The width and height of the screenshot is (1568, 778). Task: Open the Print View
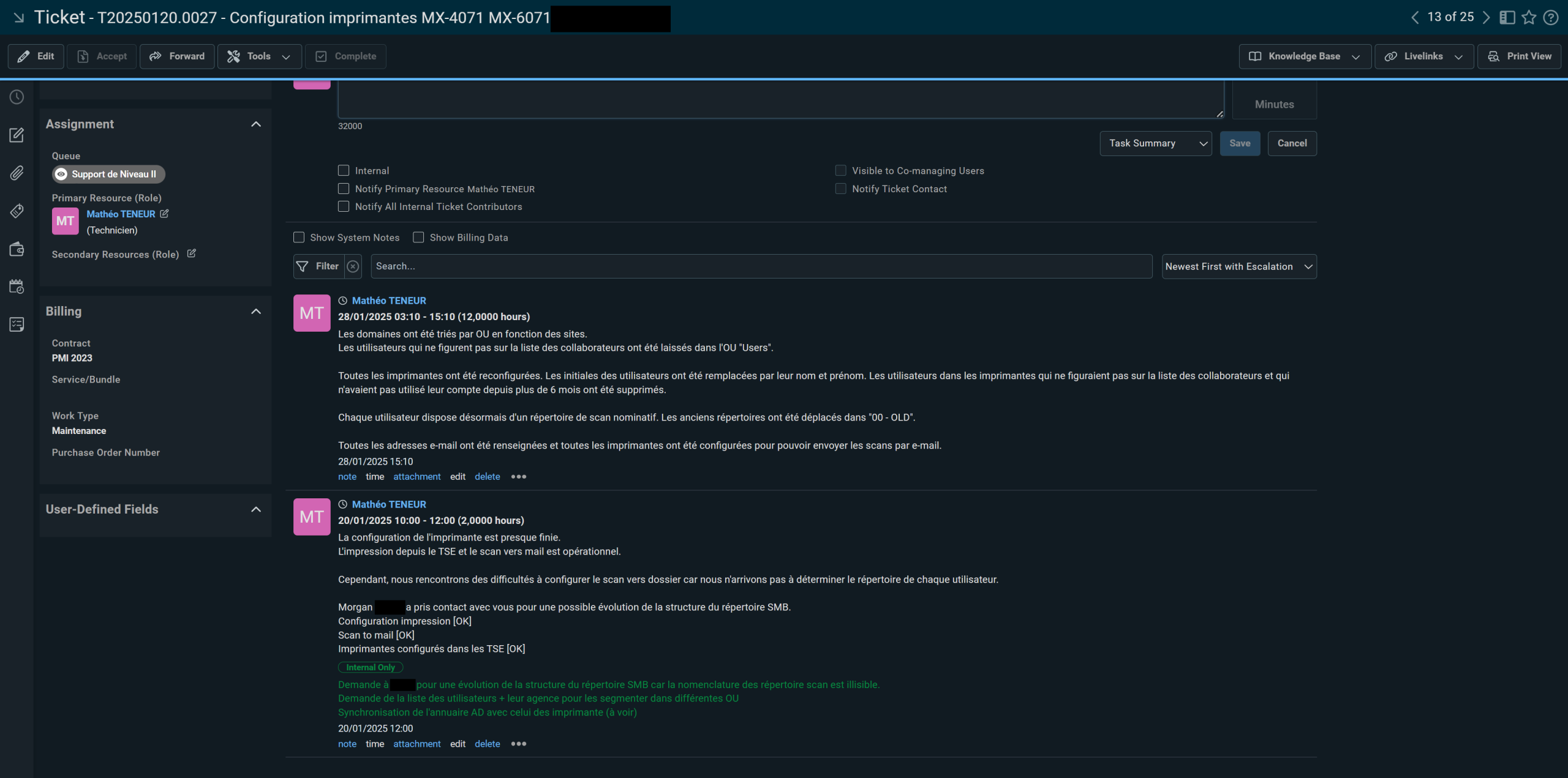pyautogui.click(x=1519, y=56)
